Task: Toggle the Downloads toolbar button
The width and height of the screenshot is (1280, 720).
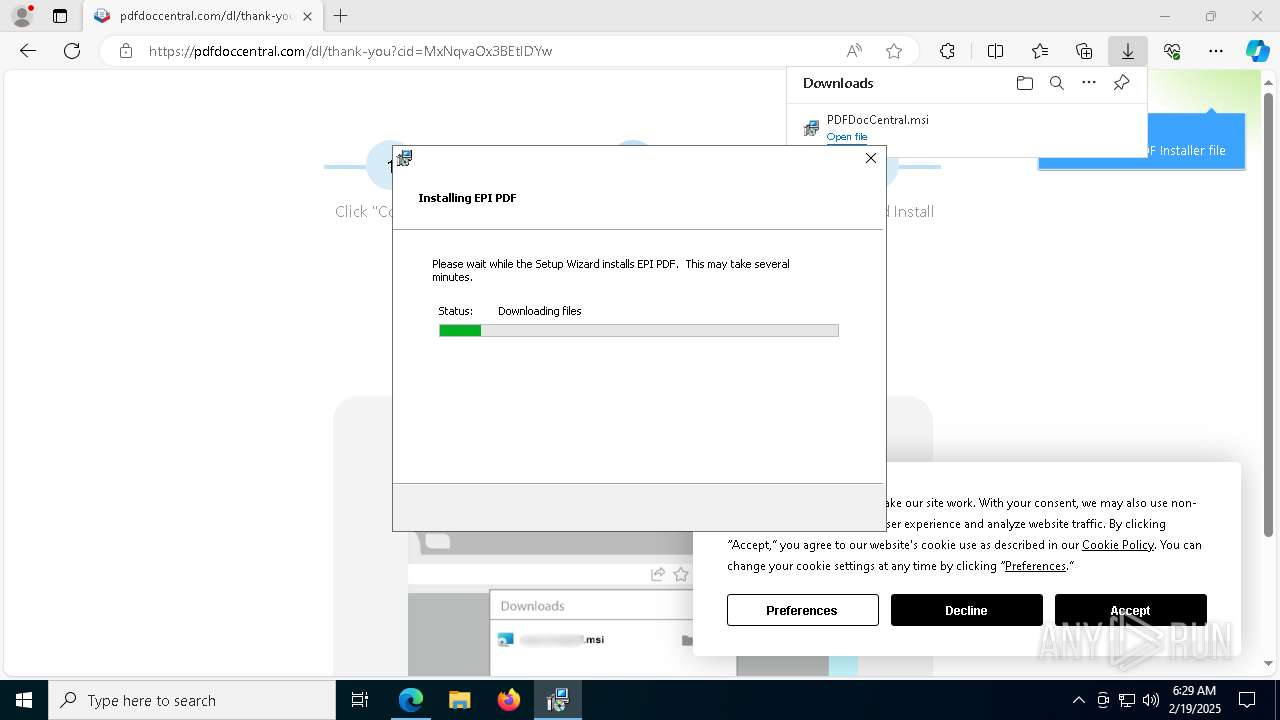Action: coord(1128,51)
